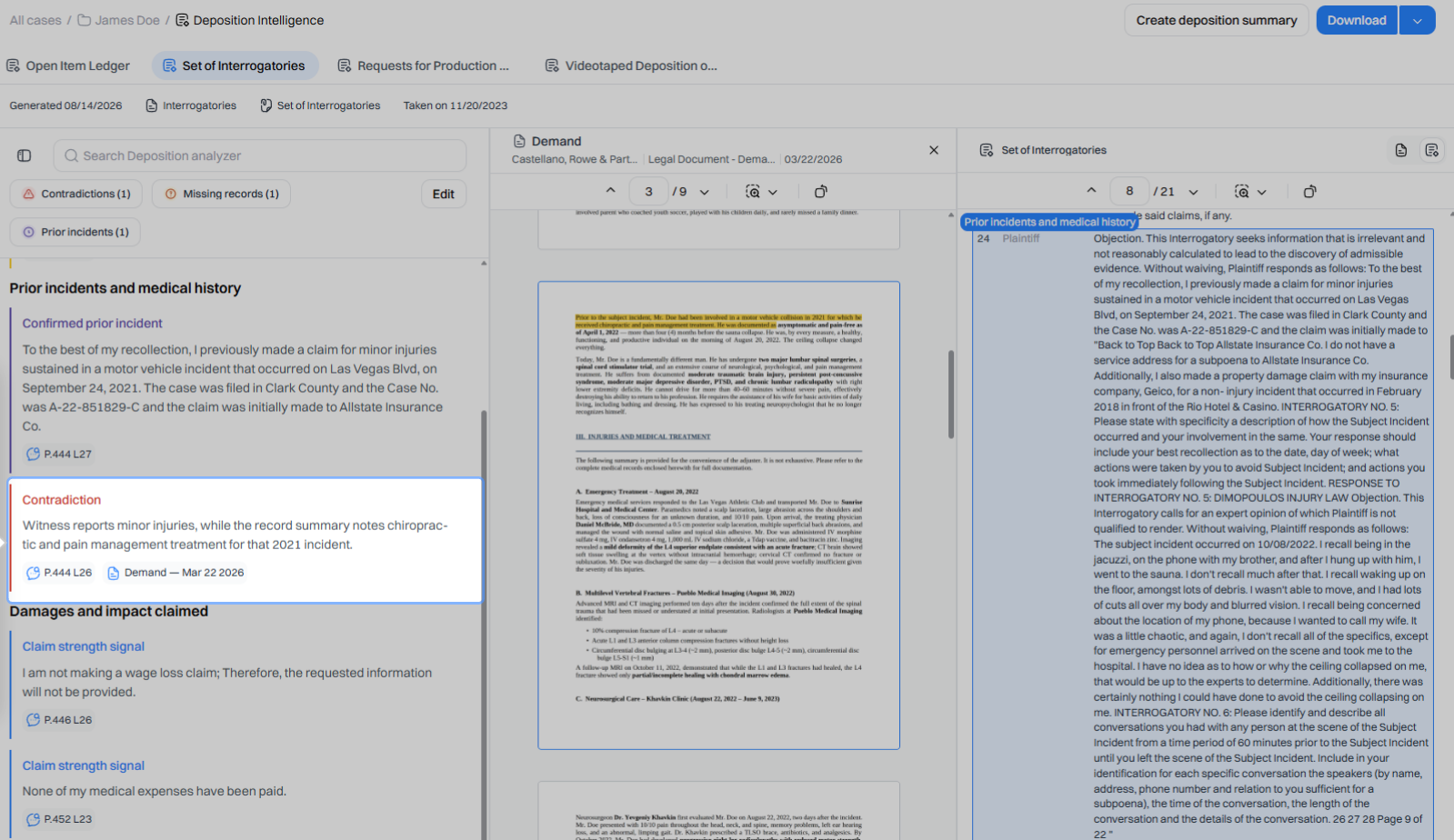Open citation P.444 L26
Screen dimensions: 1454x840
click(x=59, y=573)
